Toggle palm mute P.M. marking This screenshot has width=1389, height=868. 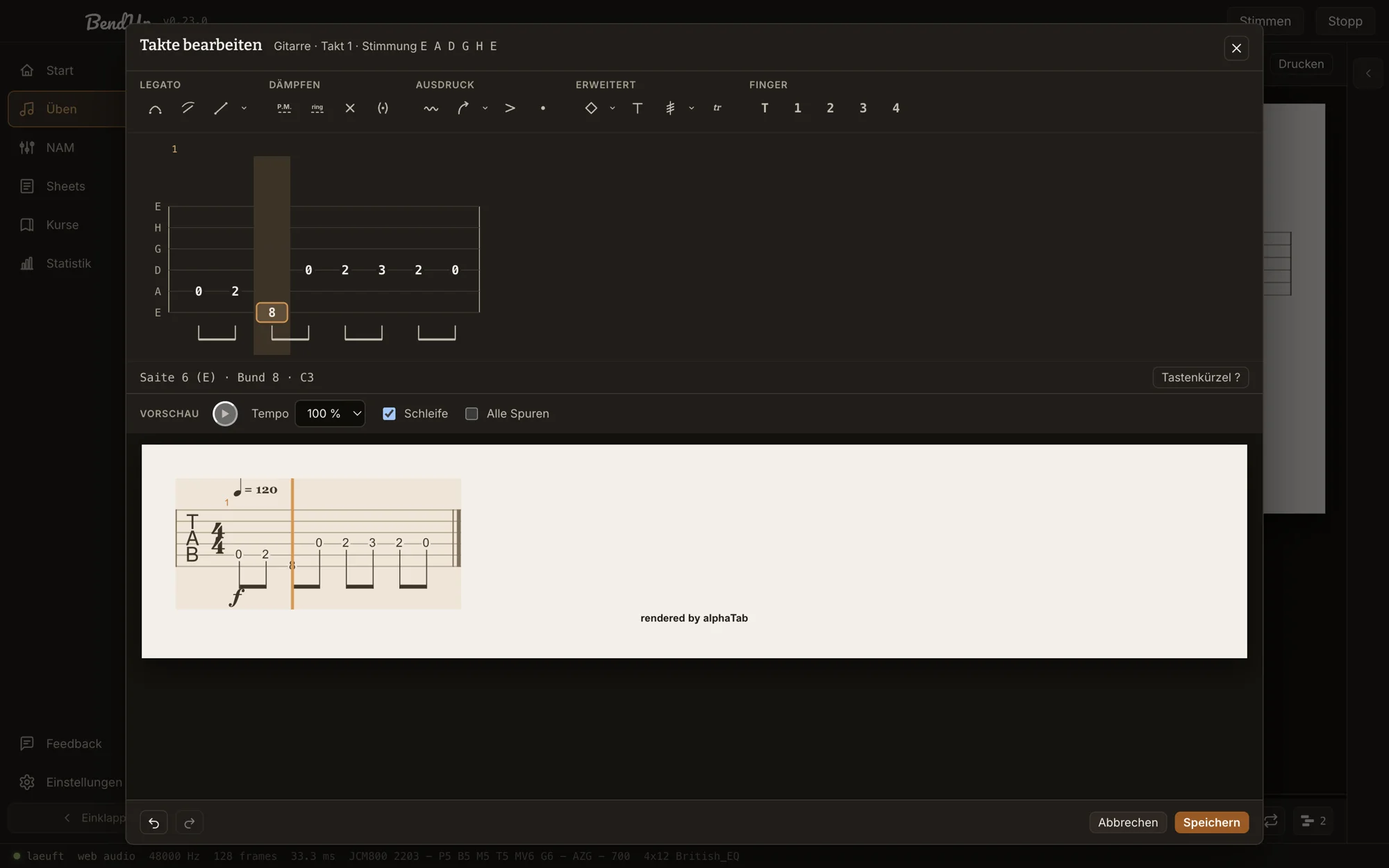click(284, 108)
